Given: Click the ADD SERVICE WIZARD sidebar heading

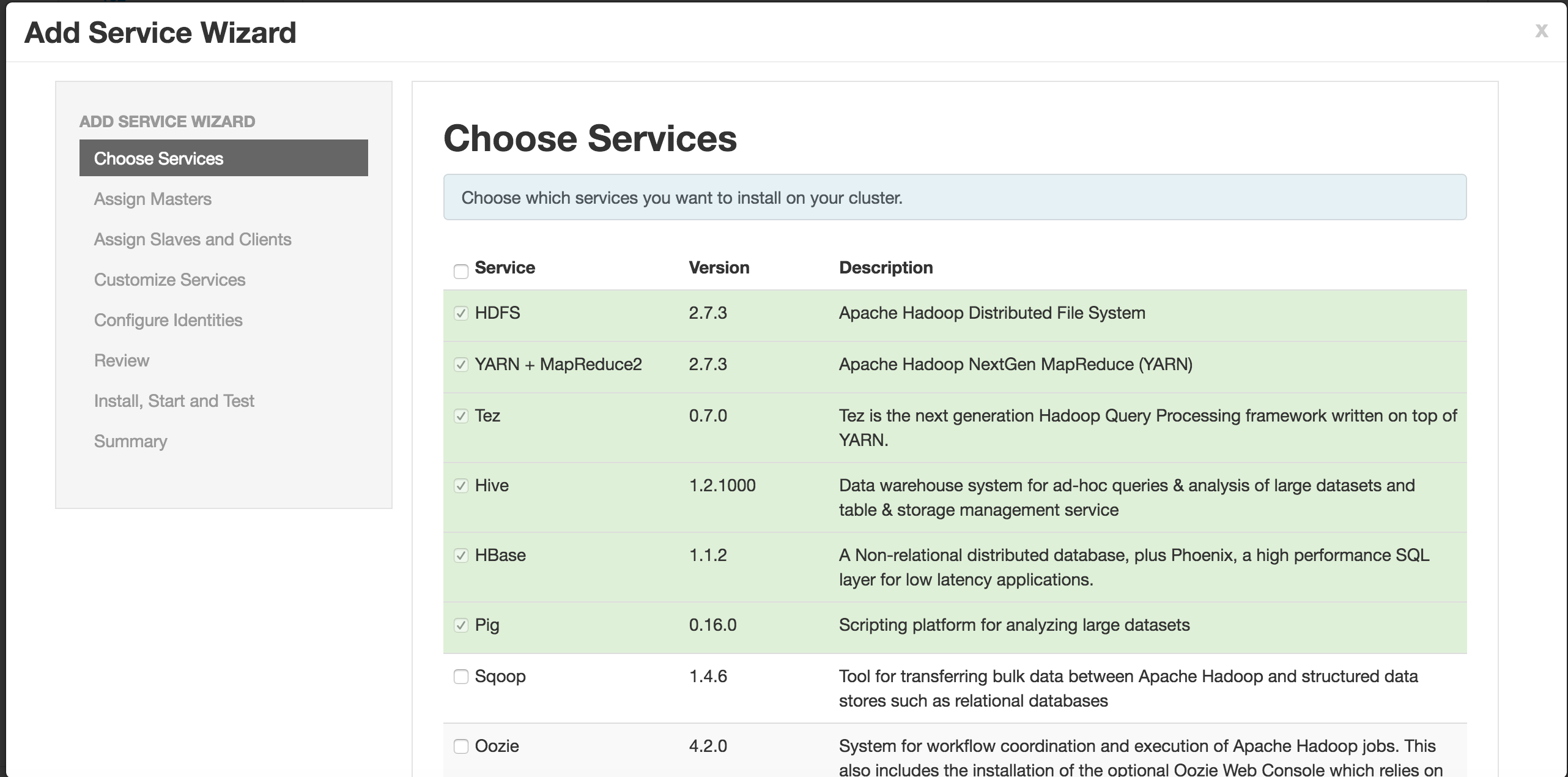Looking at the screenshot, I should pyautogui.click(x=167, y=121).
